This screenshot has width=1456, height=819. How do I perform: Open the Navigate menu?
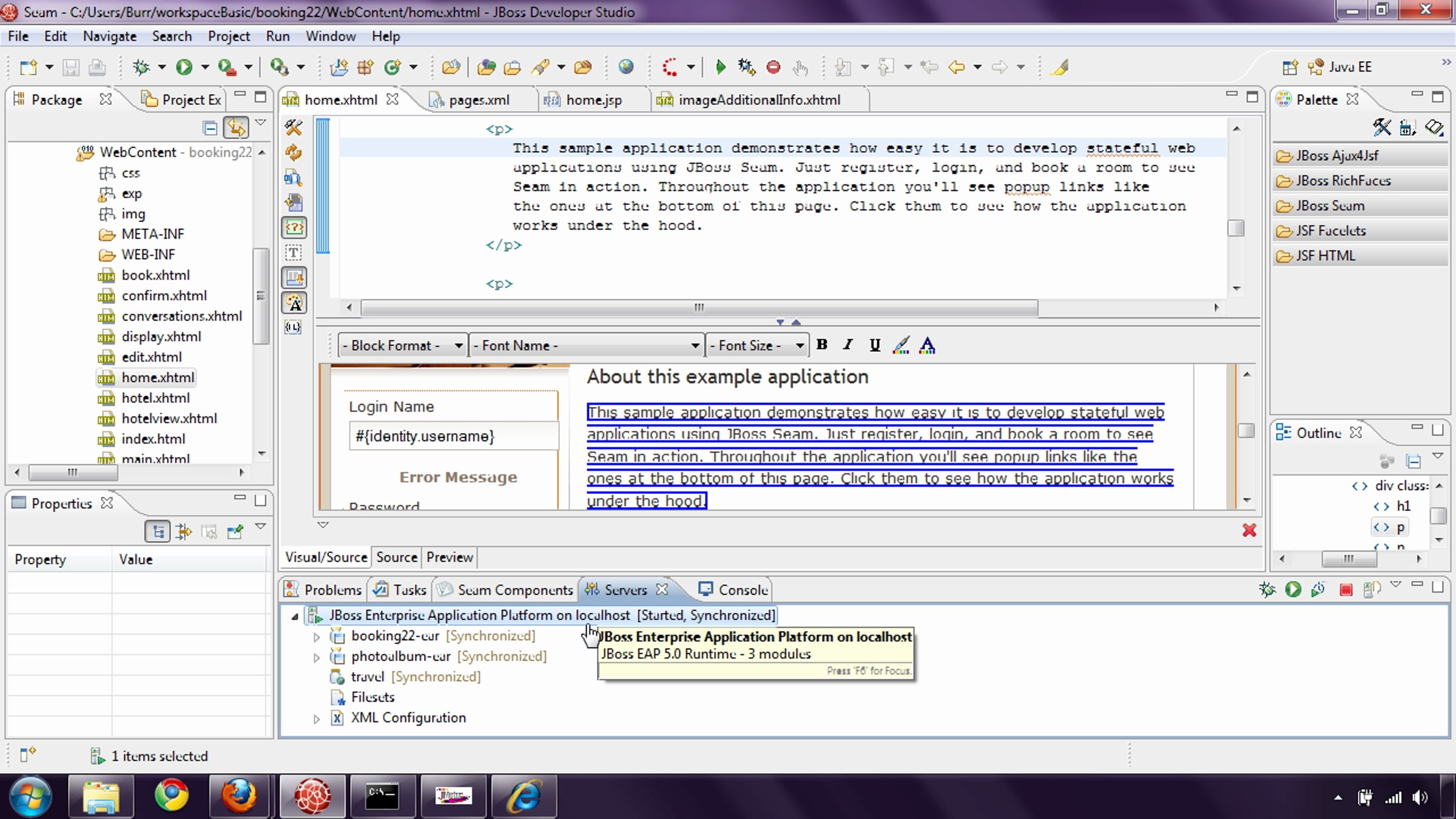coord(110,36)
